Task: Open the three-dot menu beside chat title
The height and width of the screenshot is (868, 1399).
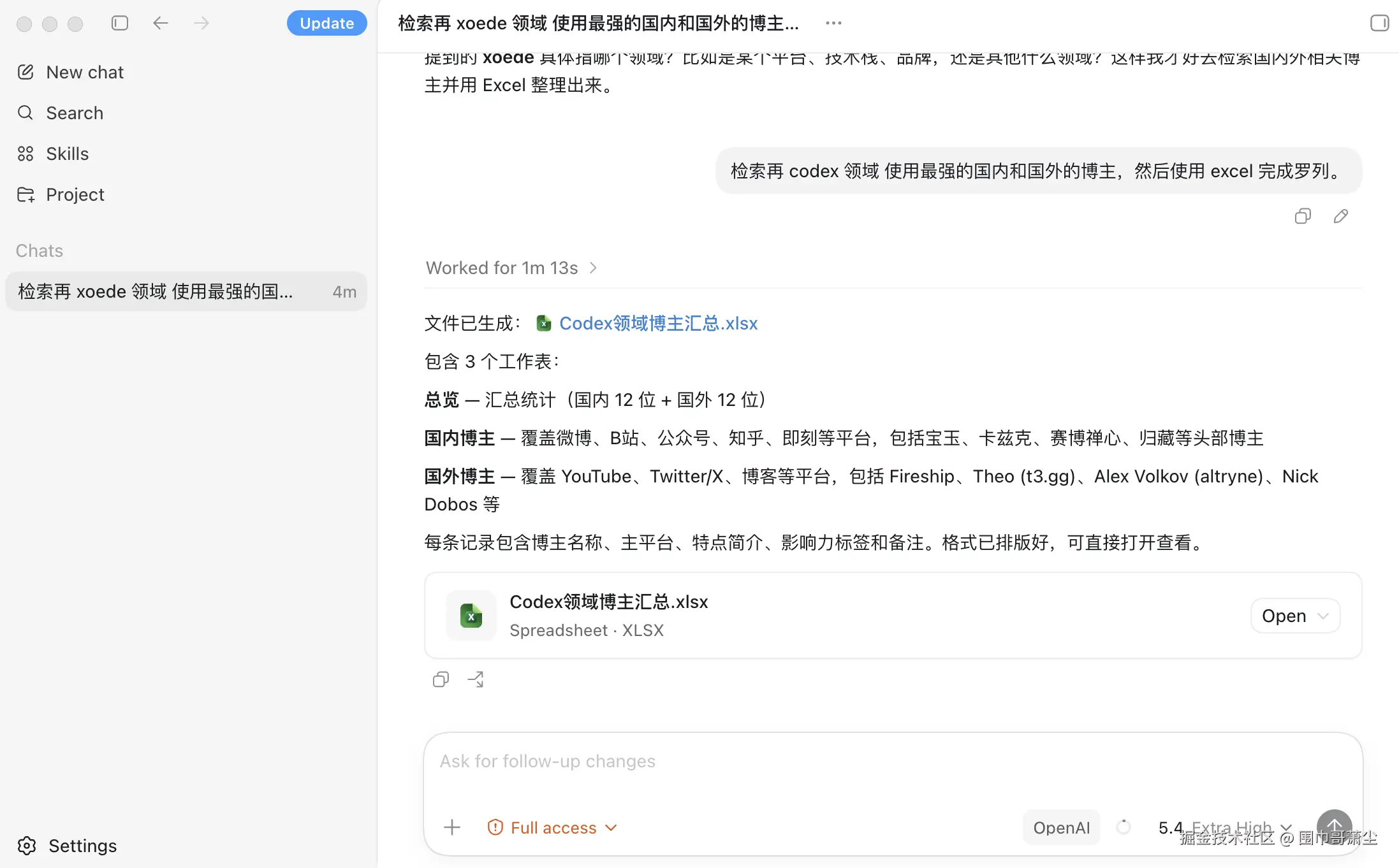Action: coord(833,23)
